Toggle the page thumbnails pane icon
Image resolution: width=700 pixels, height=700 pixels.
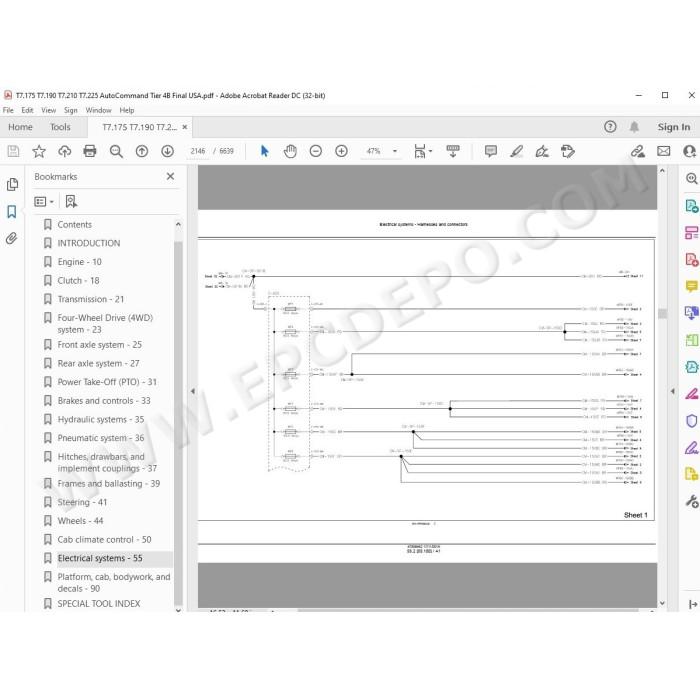click(12, 184)
